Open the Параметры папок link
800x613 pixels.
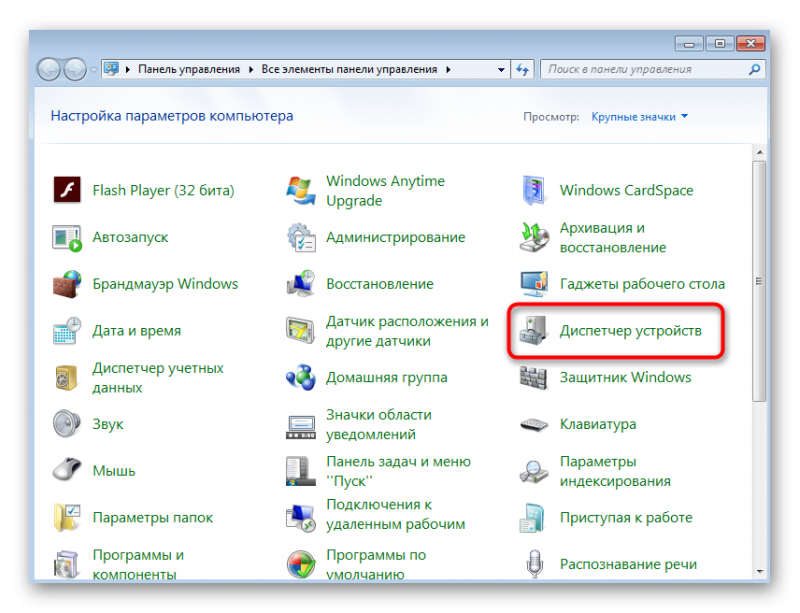click(153, 518)
